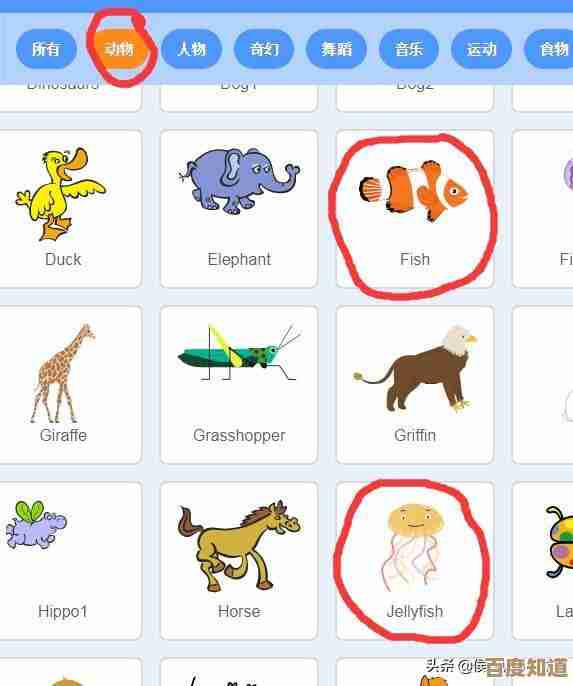
Task: Pick the Hippo1 sprite
Action: 63,561
